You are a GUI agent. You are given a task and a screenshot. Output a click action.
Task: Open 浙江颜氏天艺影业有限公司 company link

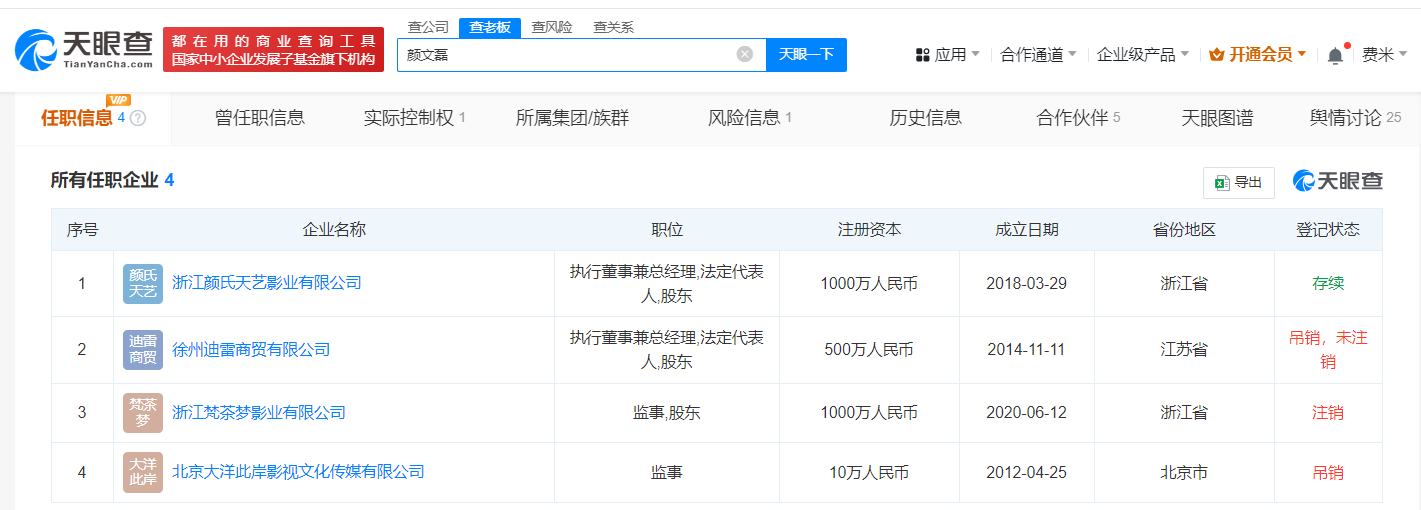[x=267, y=283]
